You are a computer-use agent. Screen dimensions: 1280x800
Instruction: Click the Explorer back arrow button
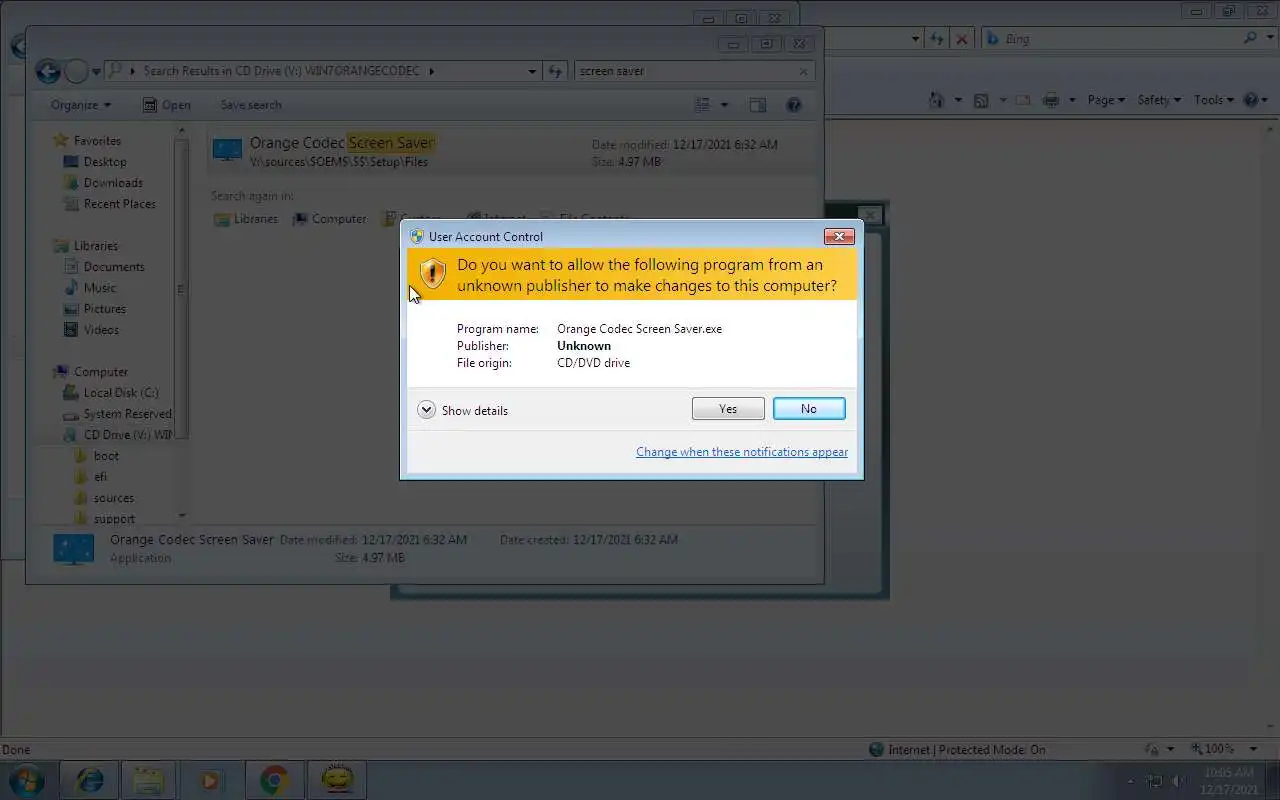pyautogui.click(x=48, y=71)
